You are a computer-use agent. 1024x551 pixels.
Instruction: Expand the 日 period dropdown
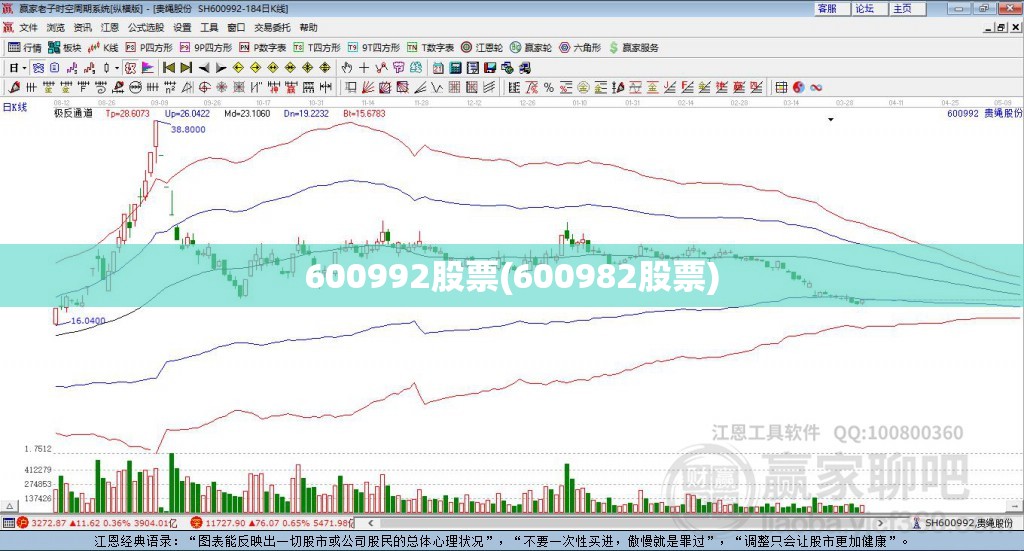pyautogui.click(x=24, y=68)
